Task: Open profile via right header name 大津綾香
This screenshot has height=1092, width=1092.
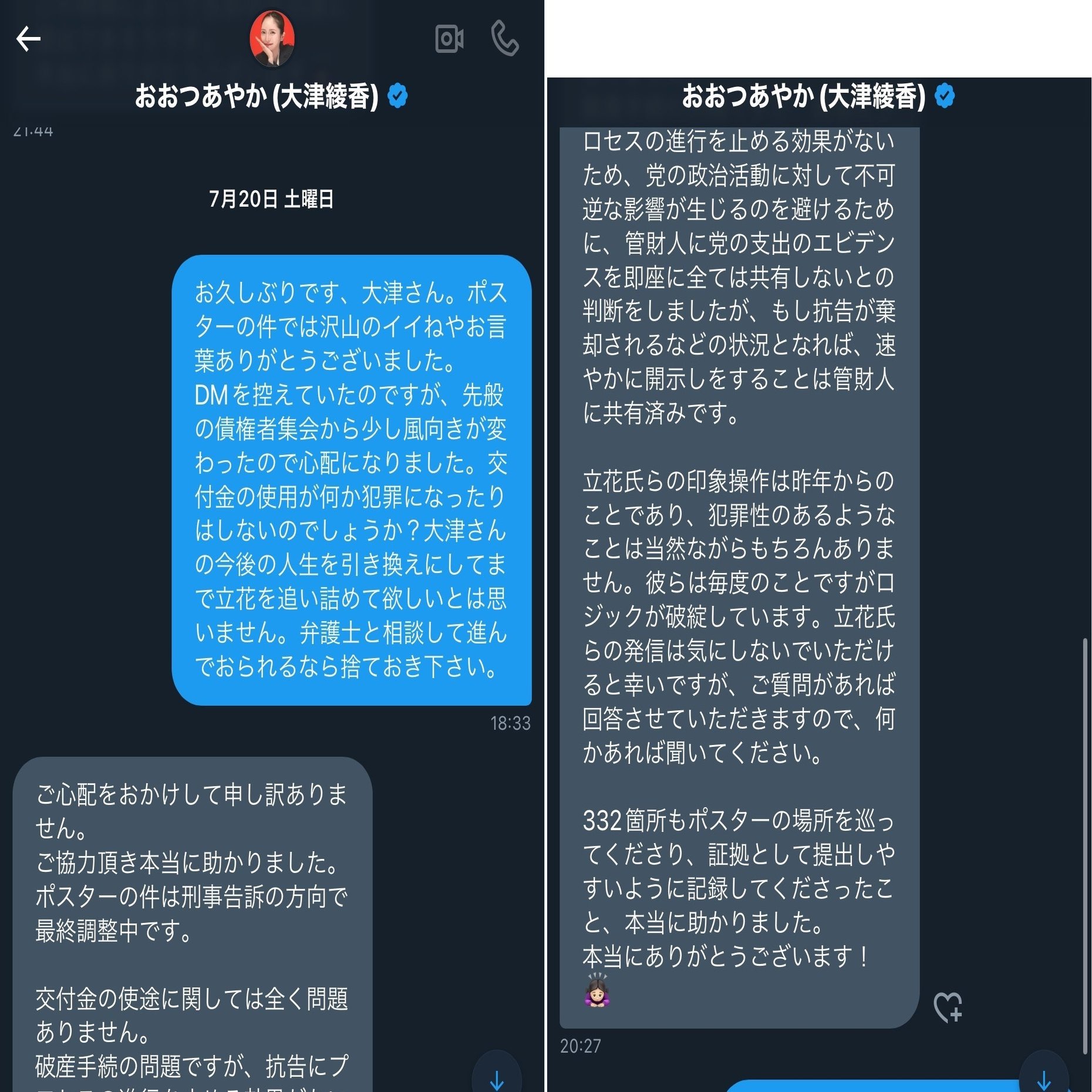Action: click(872, 96)
